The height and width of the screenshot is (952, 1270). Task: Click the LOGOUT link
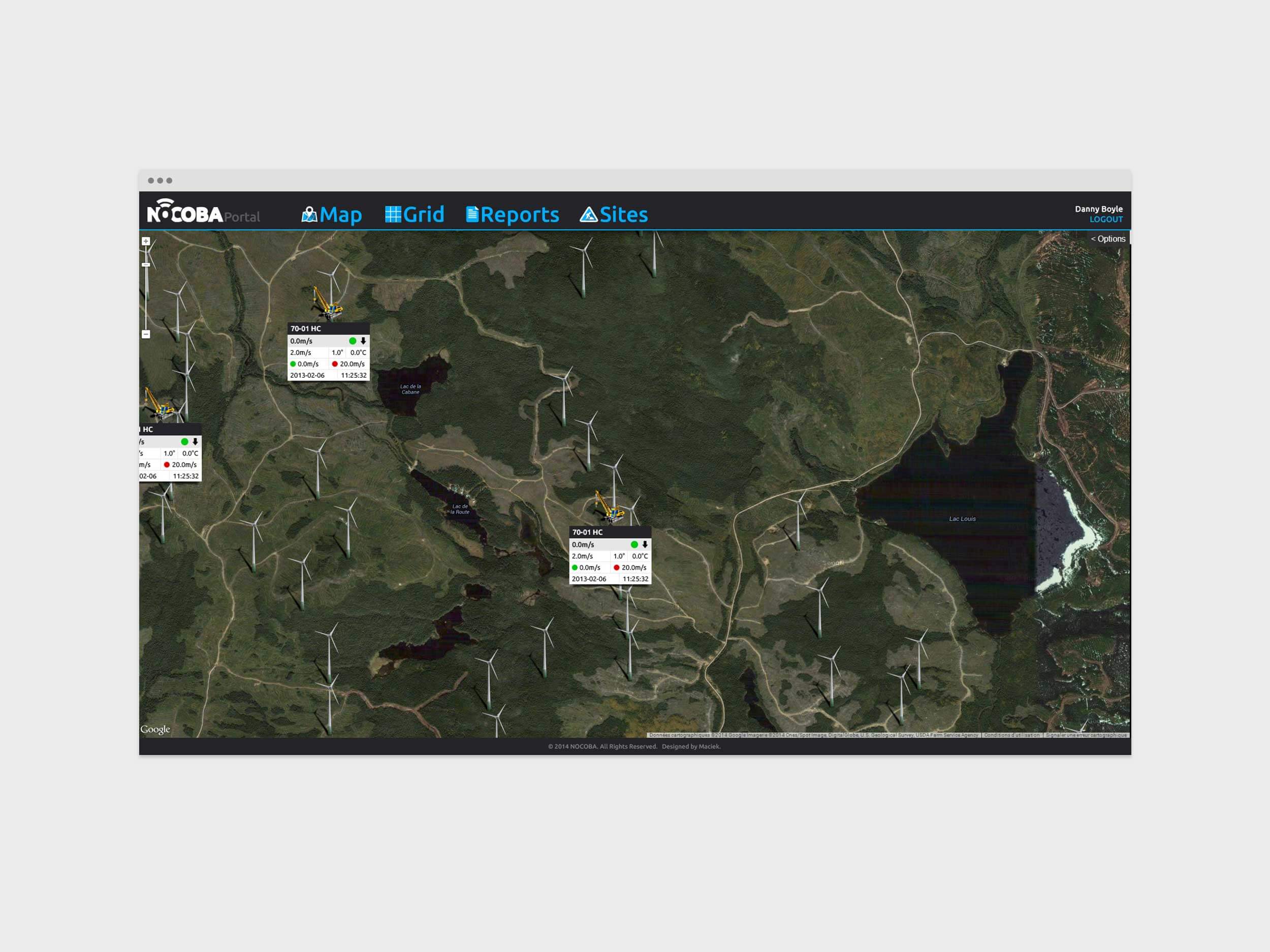click(x=1106, y=219)
